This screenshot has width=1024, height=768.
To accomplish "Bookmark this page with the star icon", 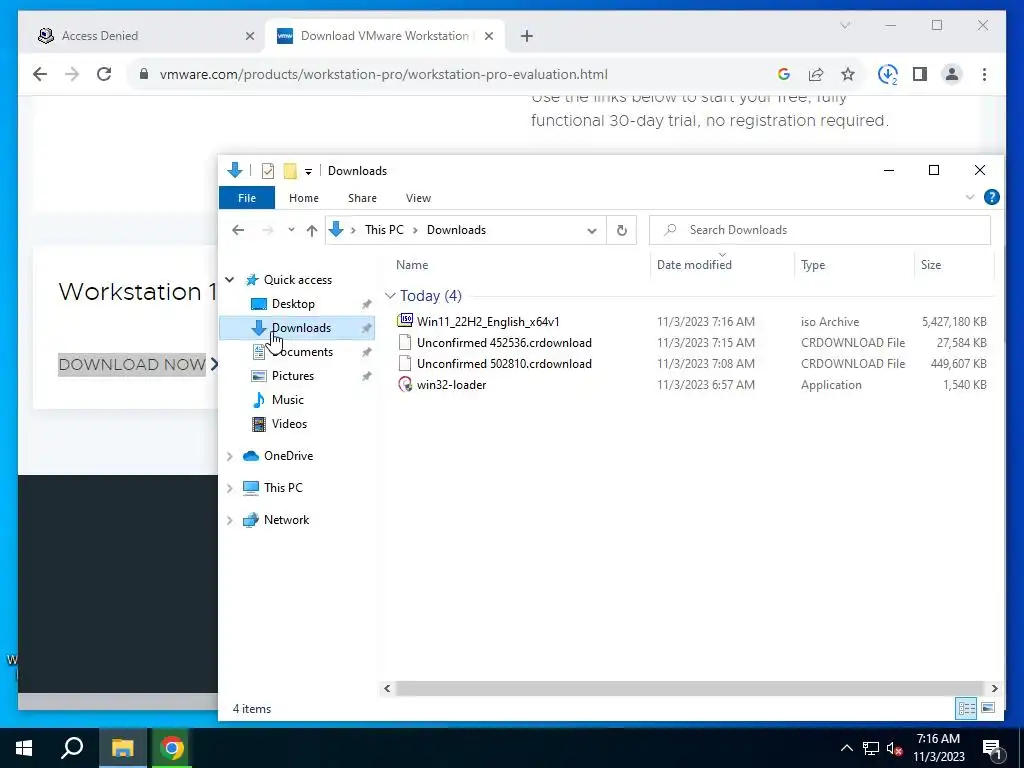I will point(848,74).
